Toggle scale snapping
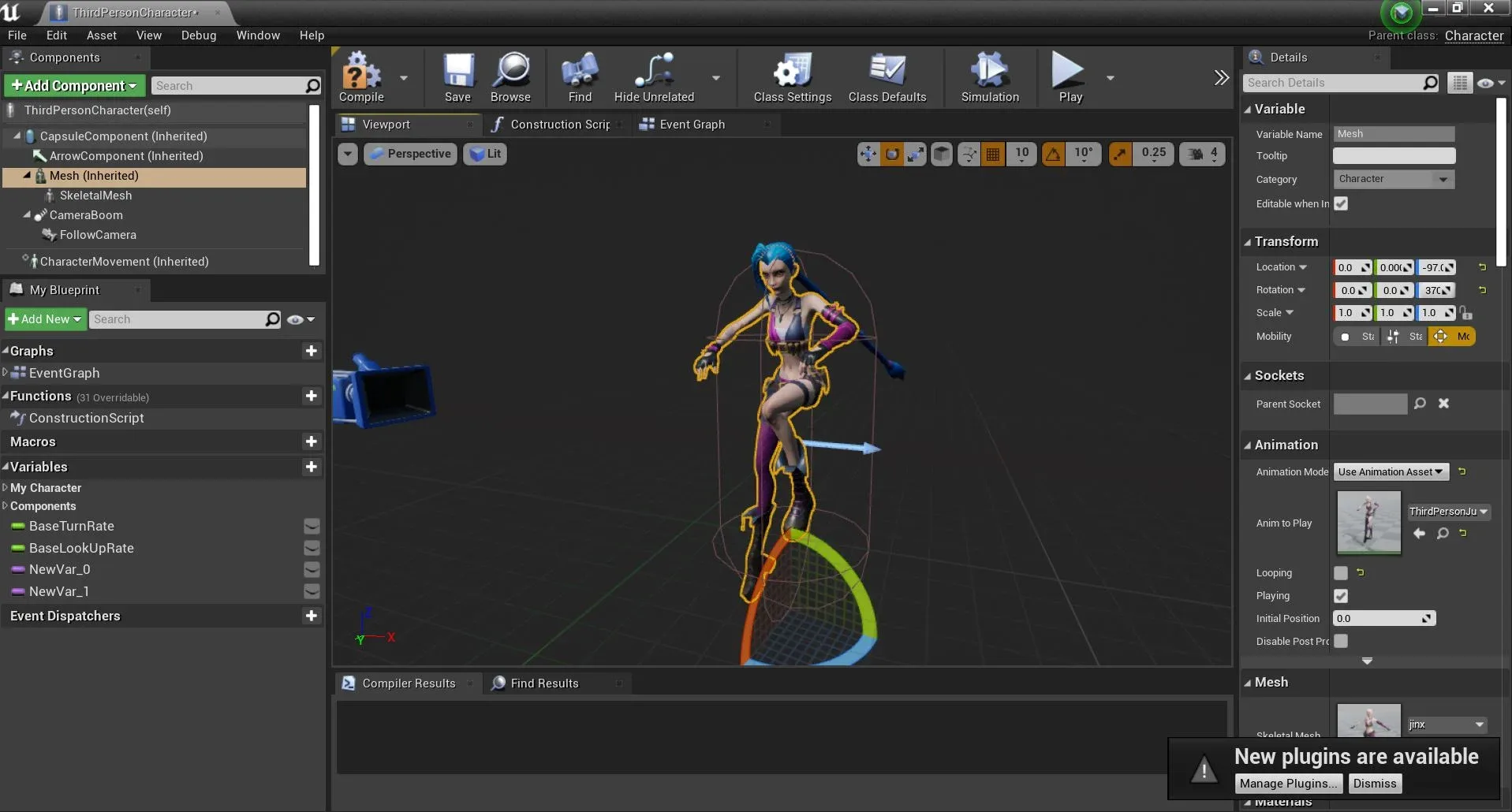1512x812 pixels. tap(1120, 154)
